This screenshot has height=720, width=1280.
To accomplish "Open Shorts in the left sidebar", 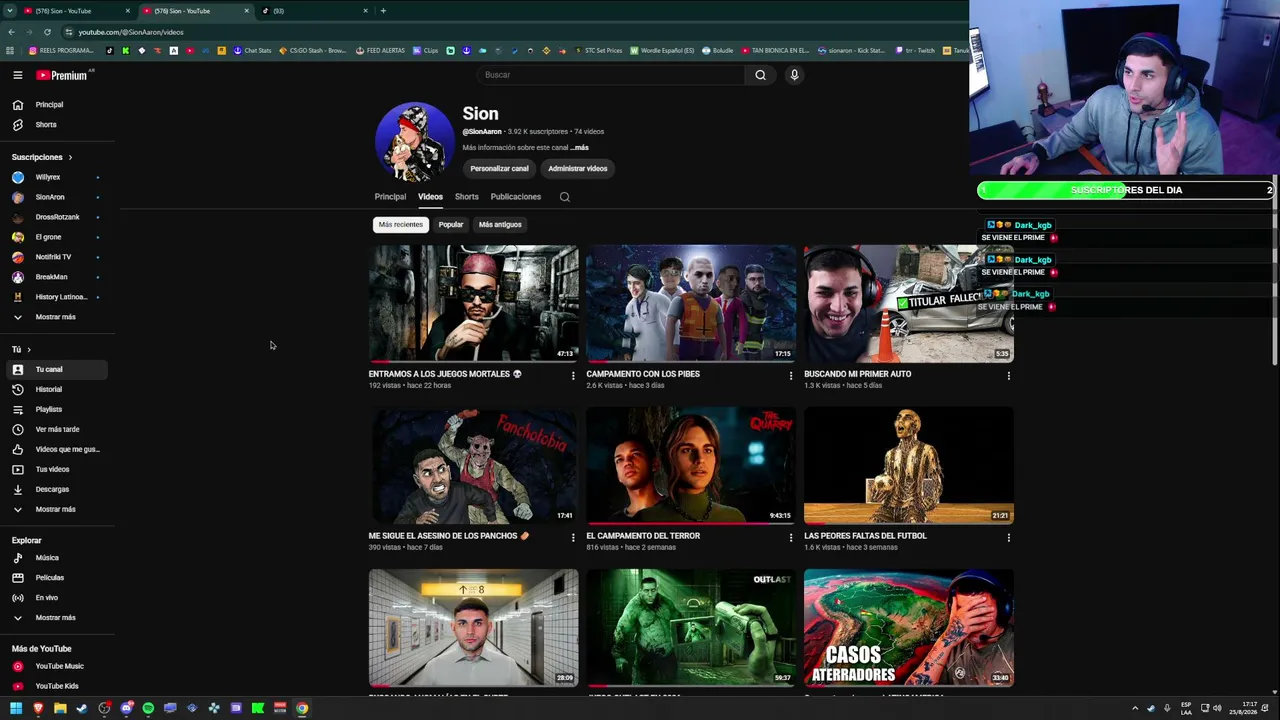I will point(56,125).
